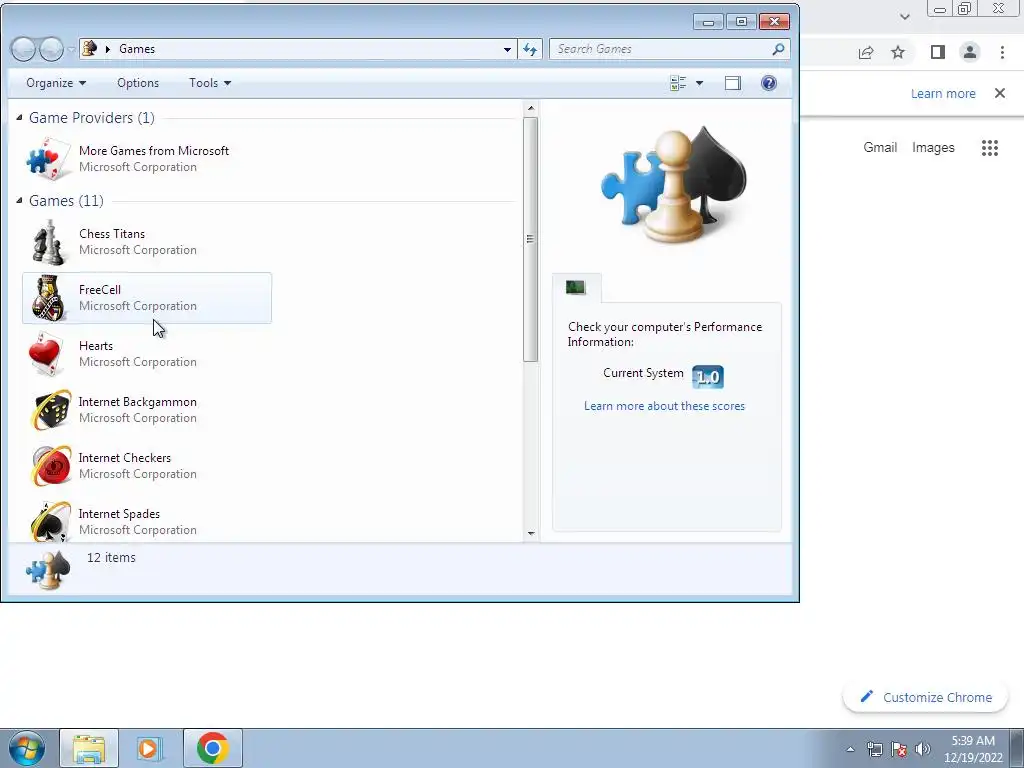Click the Learn more link in Chrome
Screen dimensions: 1024x768
point(943,93)
